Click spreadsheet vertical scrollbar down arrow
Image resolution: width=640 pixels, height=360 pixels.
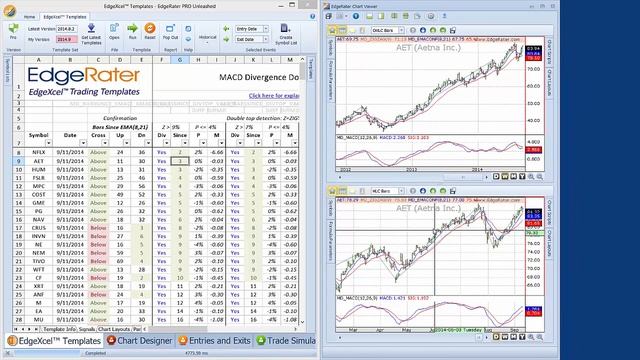(x=302, y=322)
